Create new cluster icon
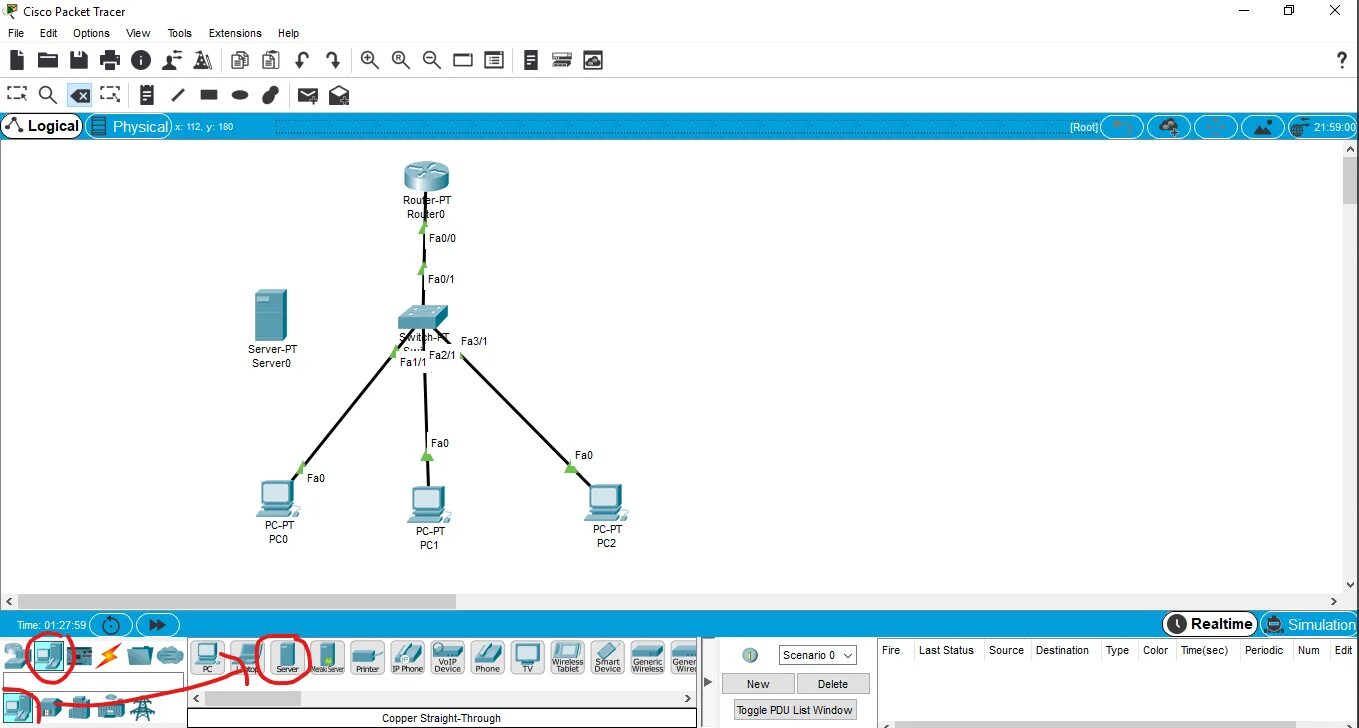 pyautogui.click(x=1168, y=127)
